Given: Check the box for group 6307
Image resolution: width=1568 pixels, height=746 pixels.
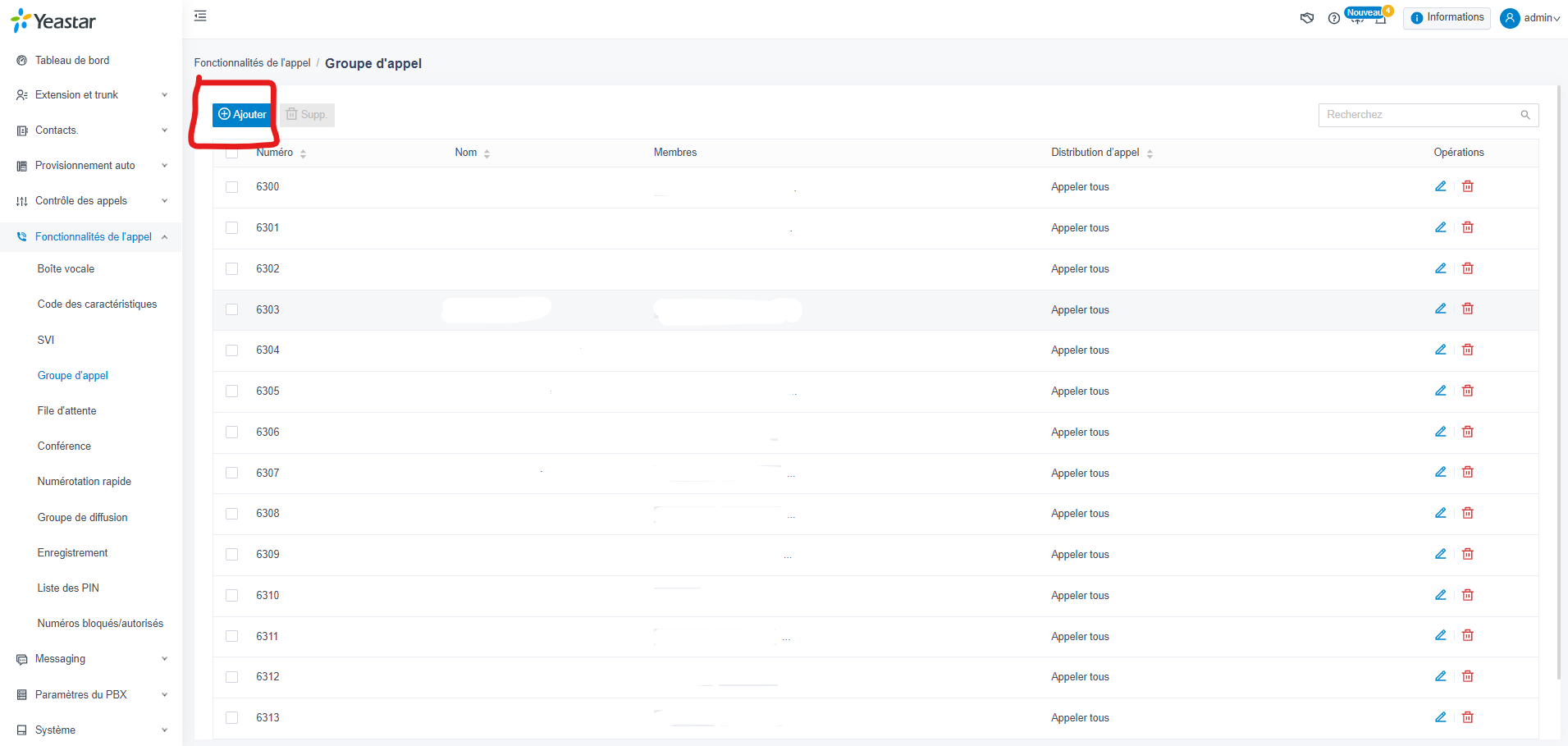Looking at the screenshot, I should click(x=231, y=473).
